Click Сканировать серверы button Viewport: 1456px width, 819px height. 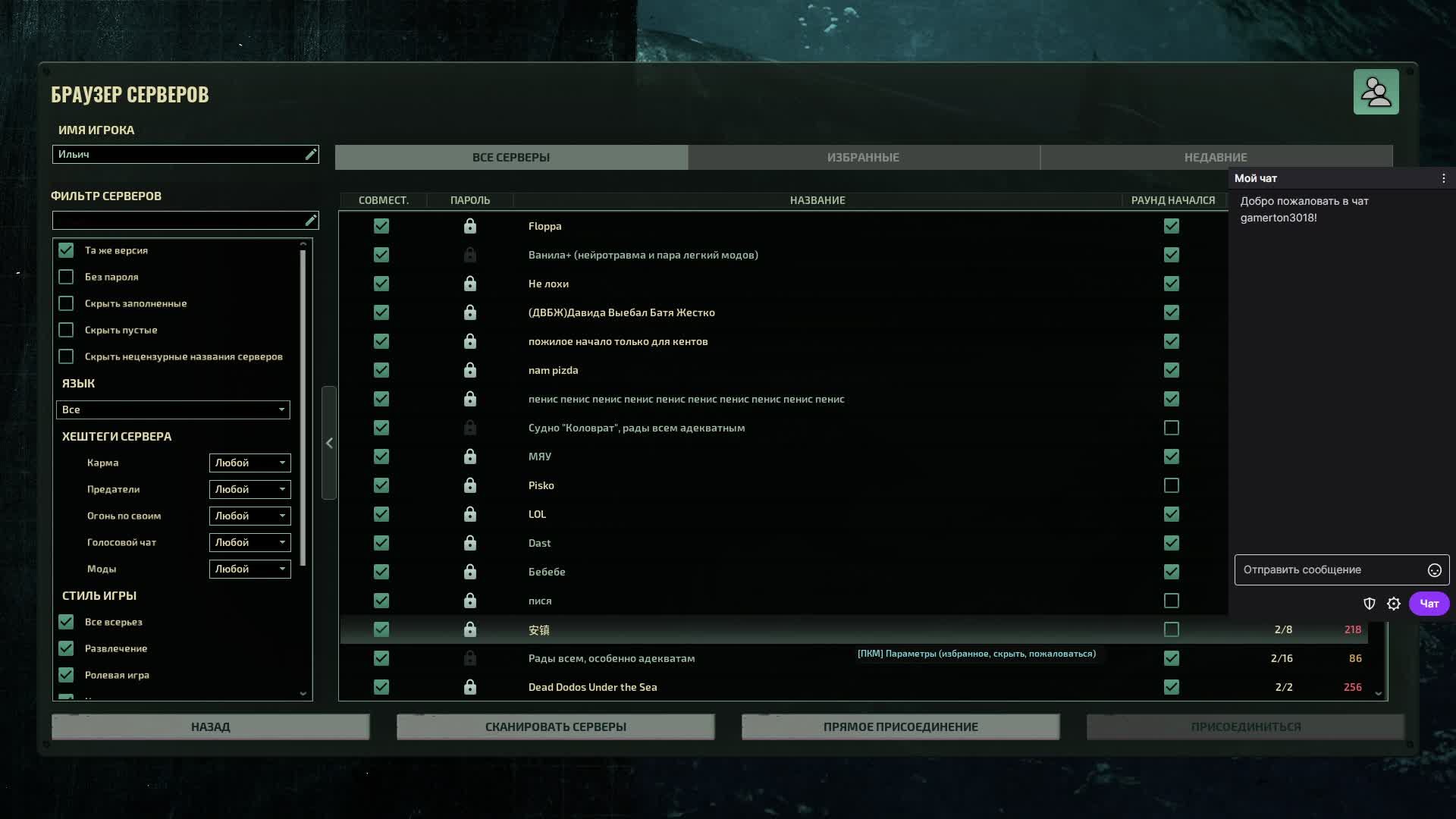click(x=555, y=726)
